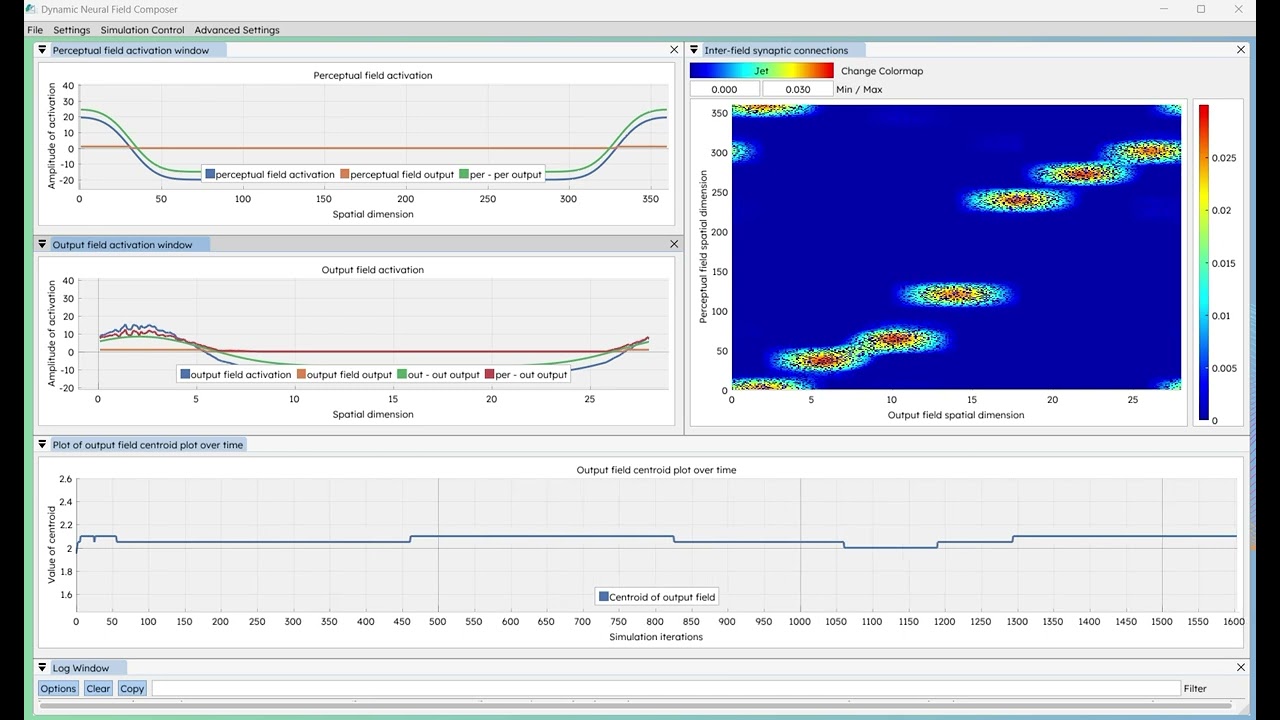Image resolution: width=1280 pixels, height=720 pixels.
Task: Click the Copy button in Log Window
Action: [132, 688]
